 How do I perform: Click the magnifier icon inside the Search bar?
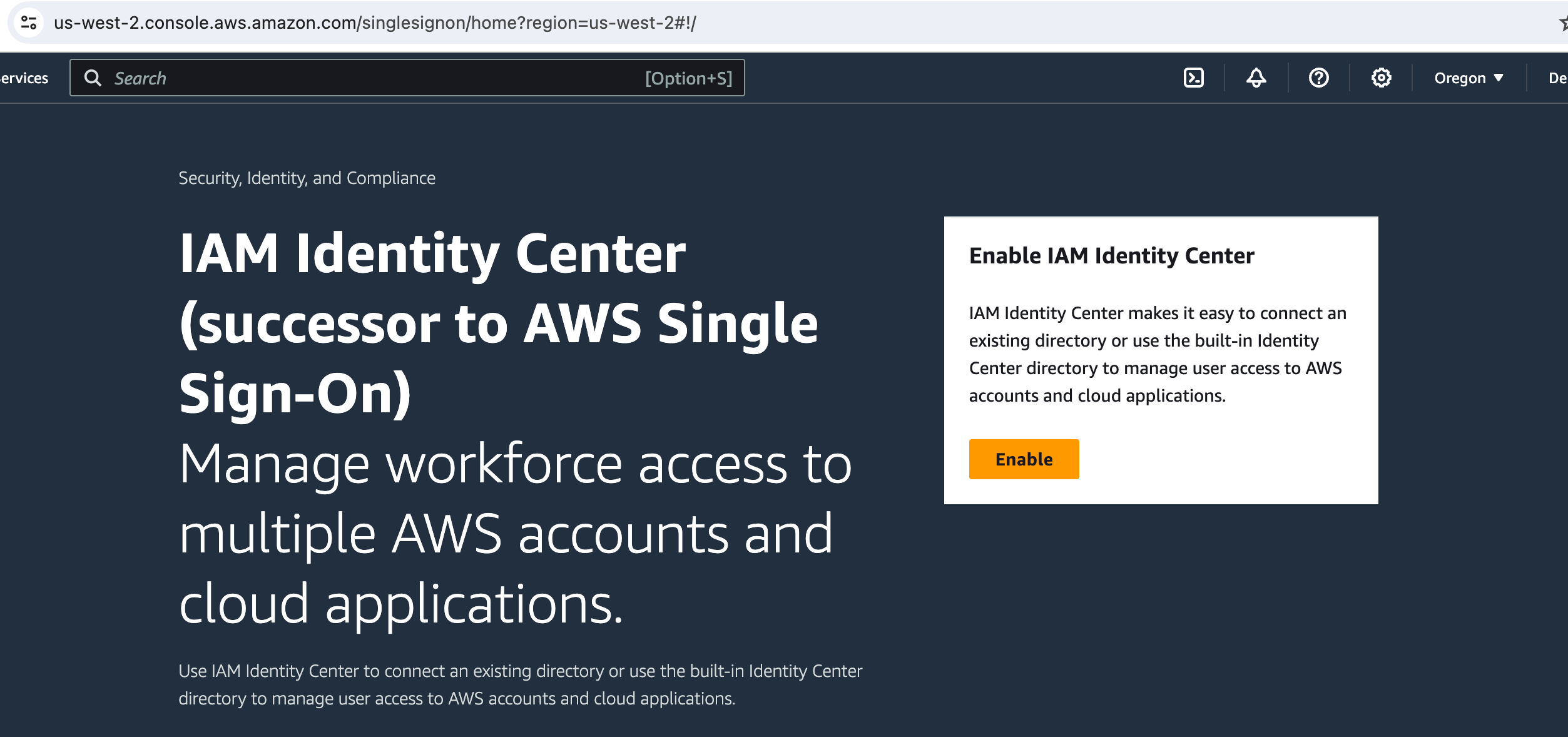94,78
